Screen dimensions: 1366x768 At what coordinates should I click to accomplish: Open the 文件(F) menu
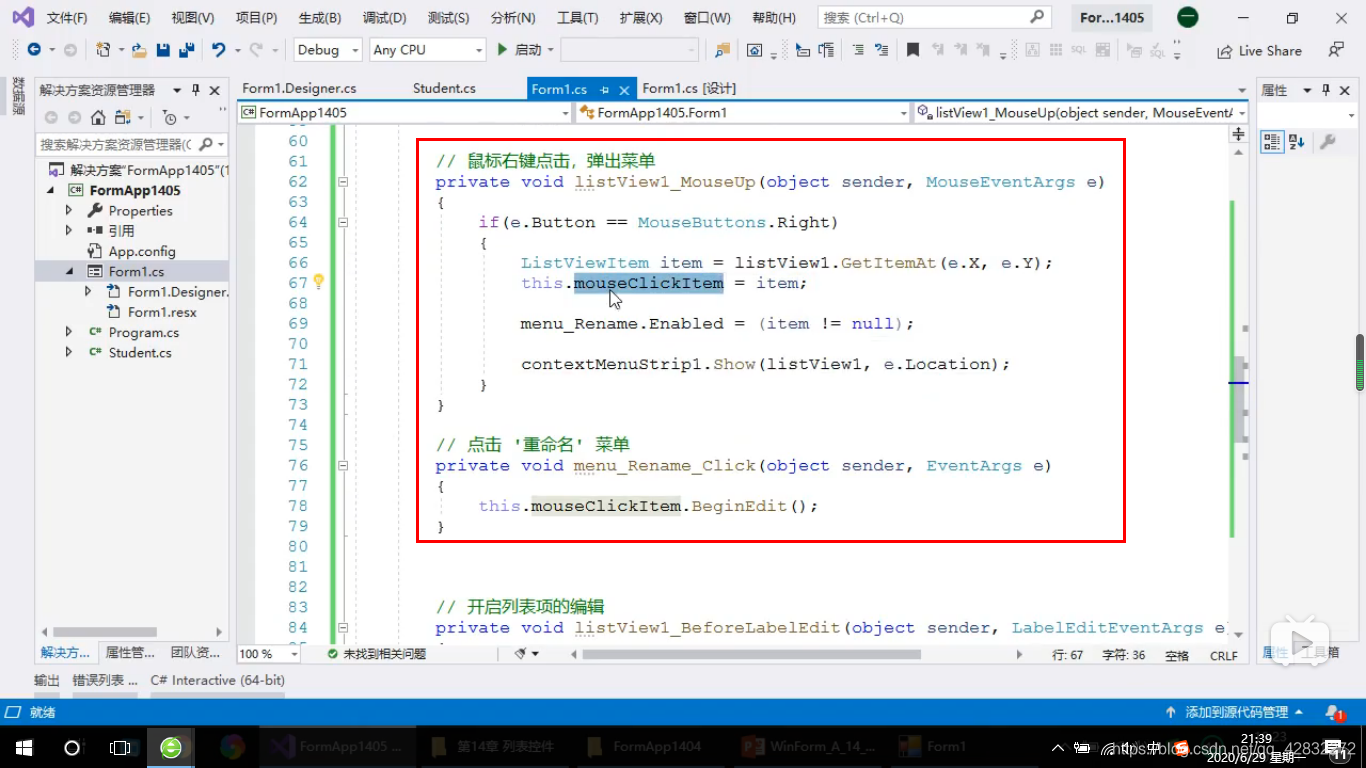[67, 18]
